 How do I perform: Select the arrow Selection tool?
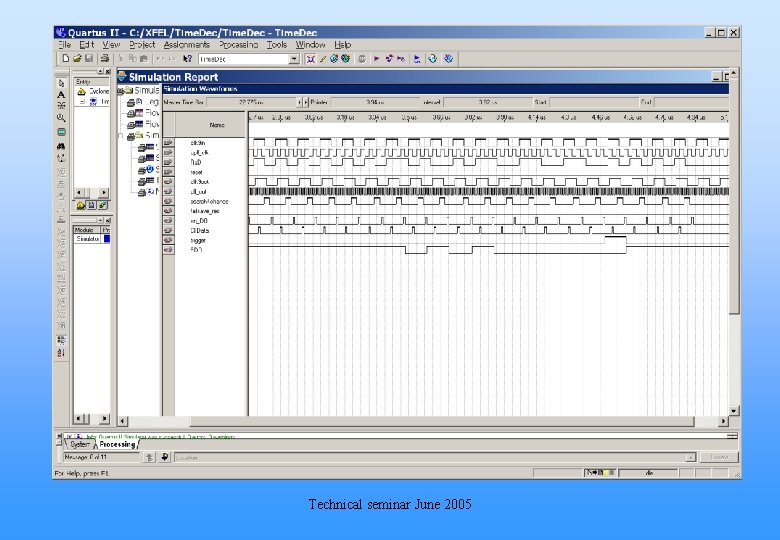click(x=61, y=83)
